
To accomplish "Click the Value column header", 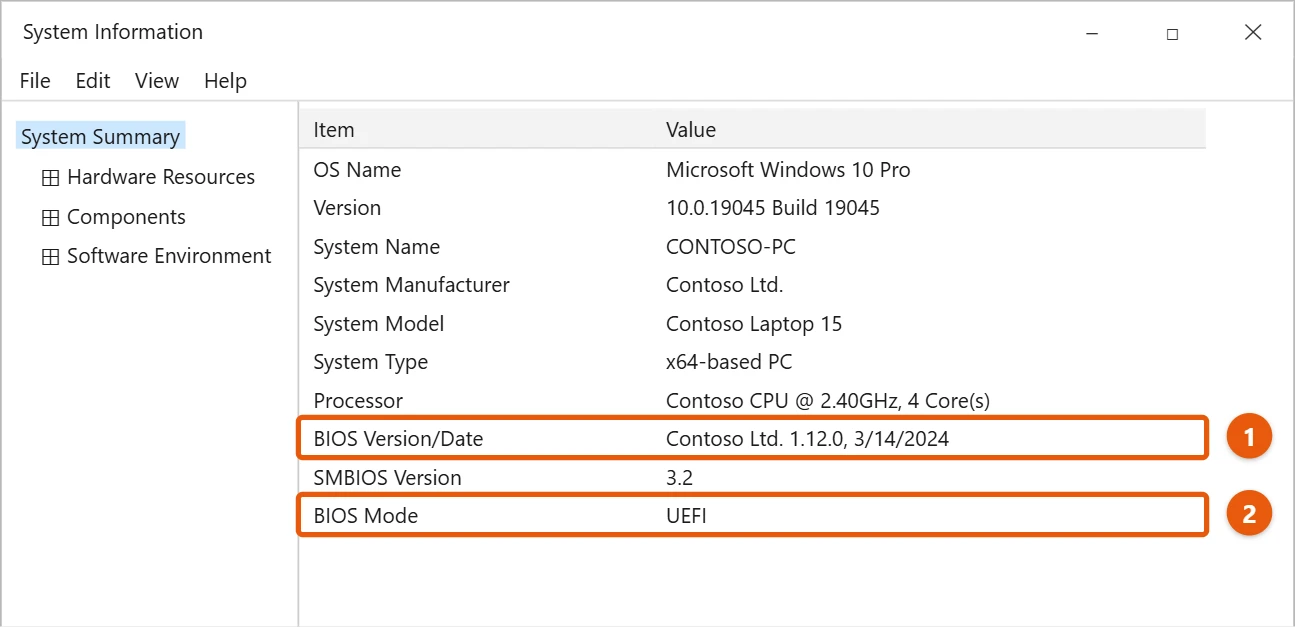I will 691,130.
